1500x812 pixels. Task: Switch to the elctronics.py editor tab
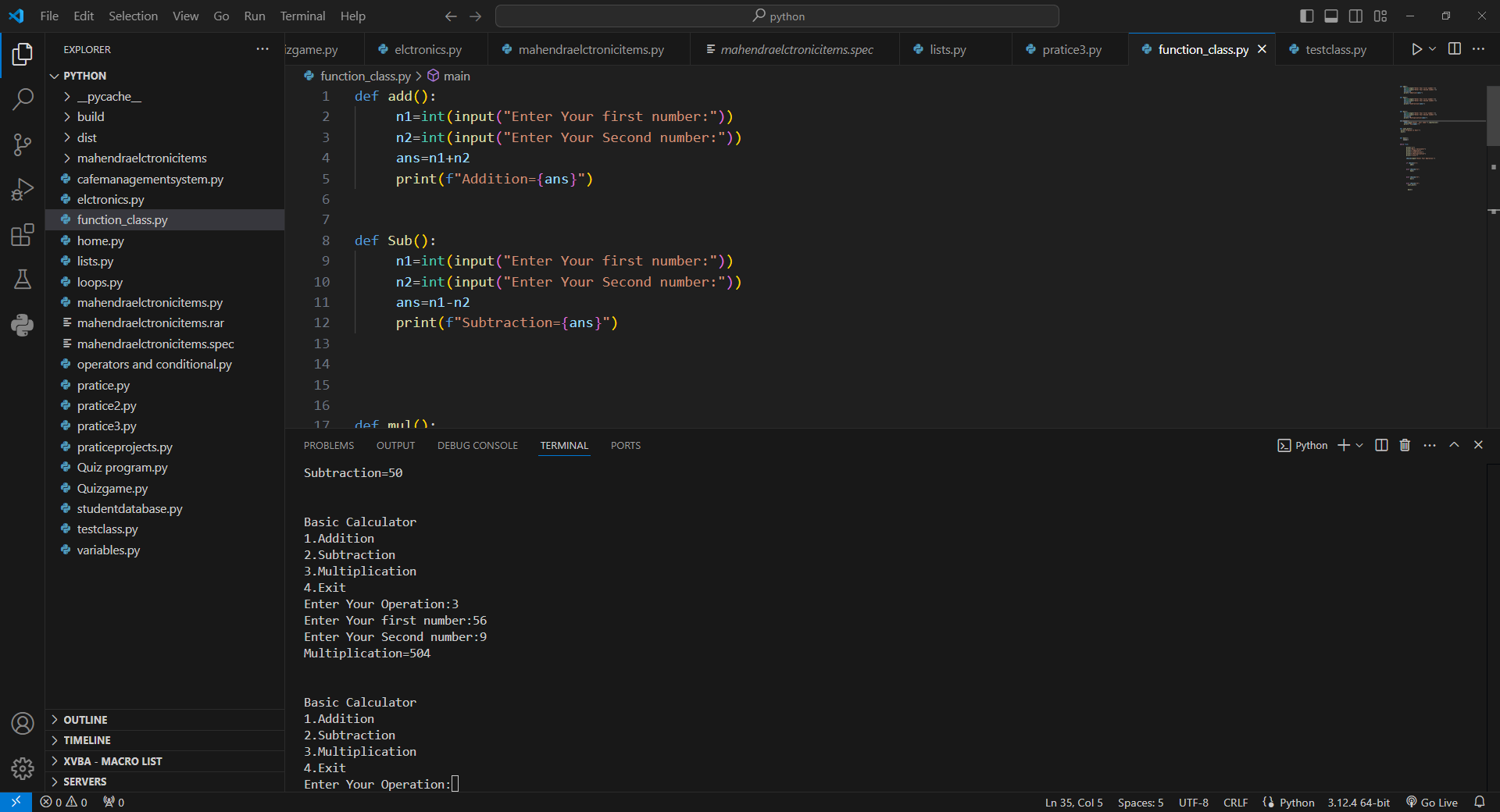(x=426, y=49)
